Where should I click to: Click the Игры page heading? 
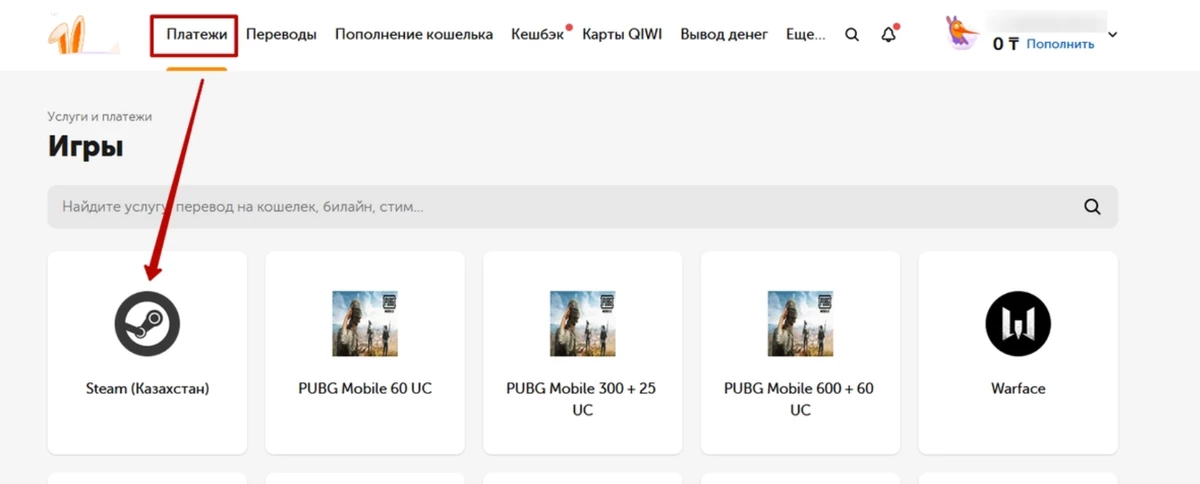tap(85, 148)
